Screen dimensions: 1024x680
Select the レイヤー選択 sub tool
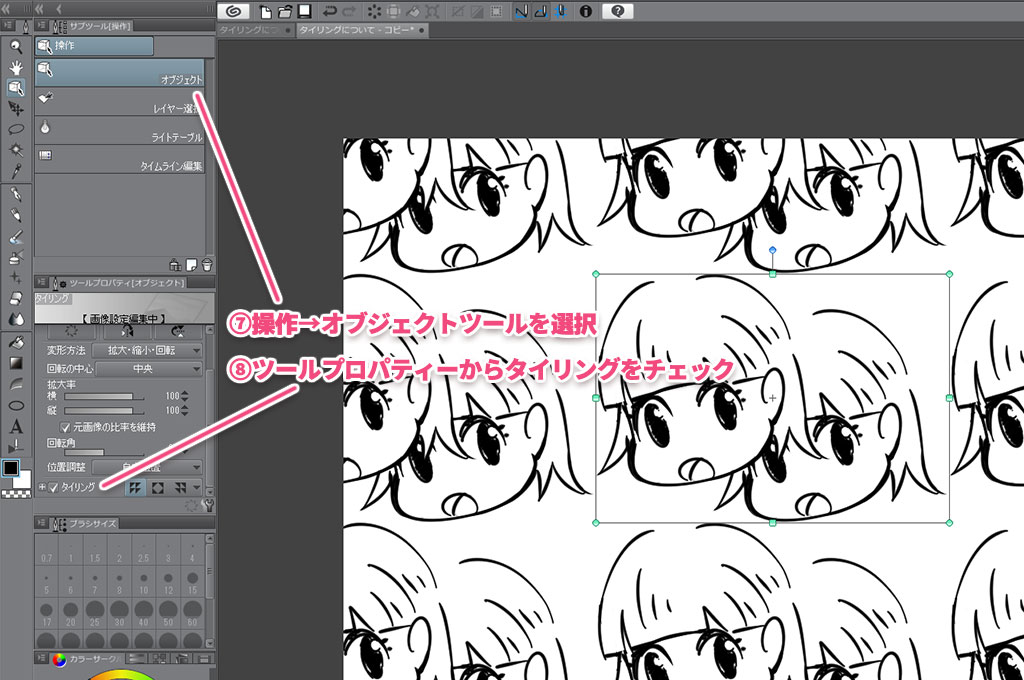[120, 101]
